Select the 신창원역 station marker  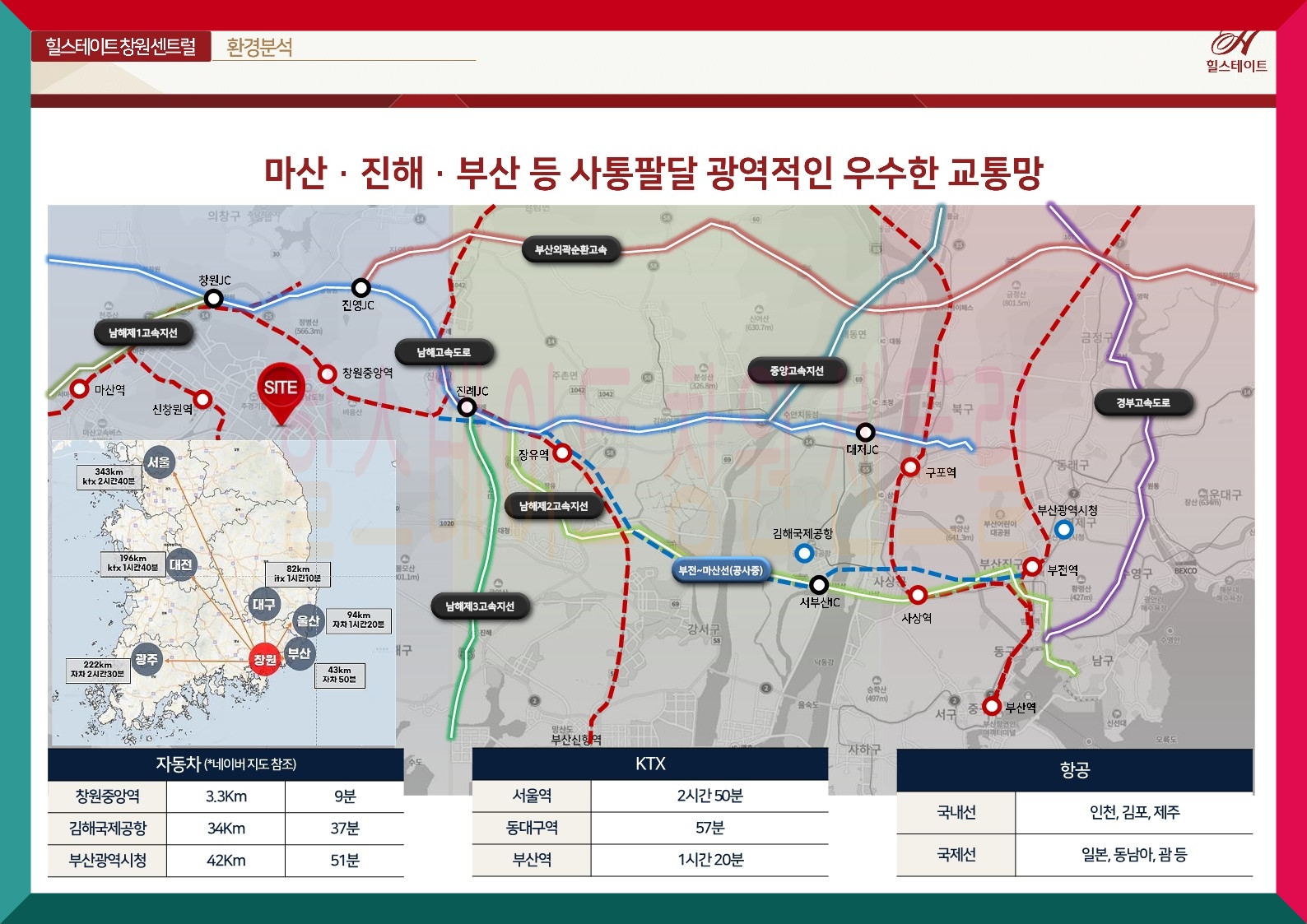tap(202, 400)
